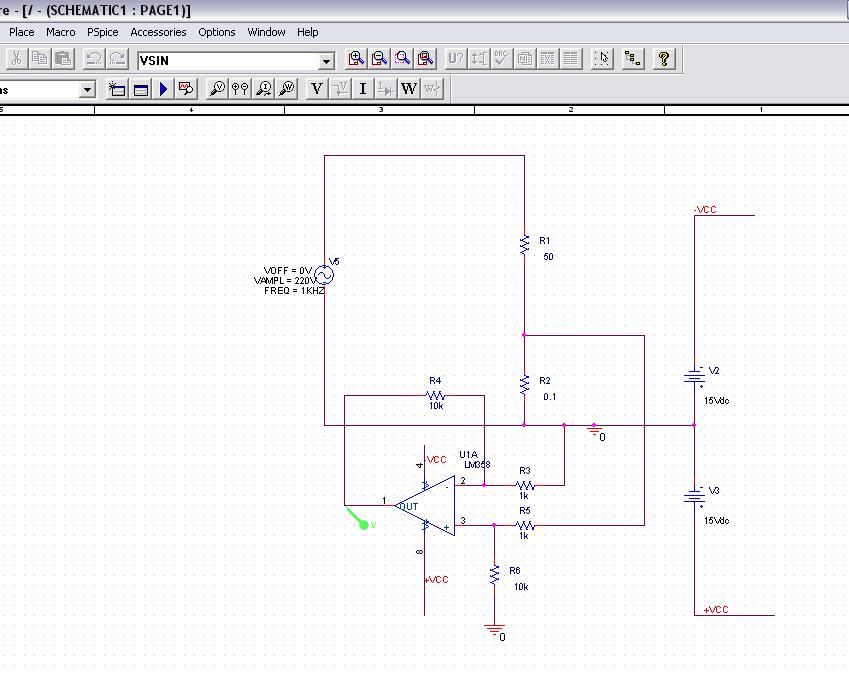Click the Redo arrow icon
849x675 pixels.
[x=117, y=58]
